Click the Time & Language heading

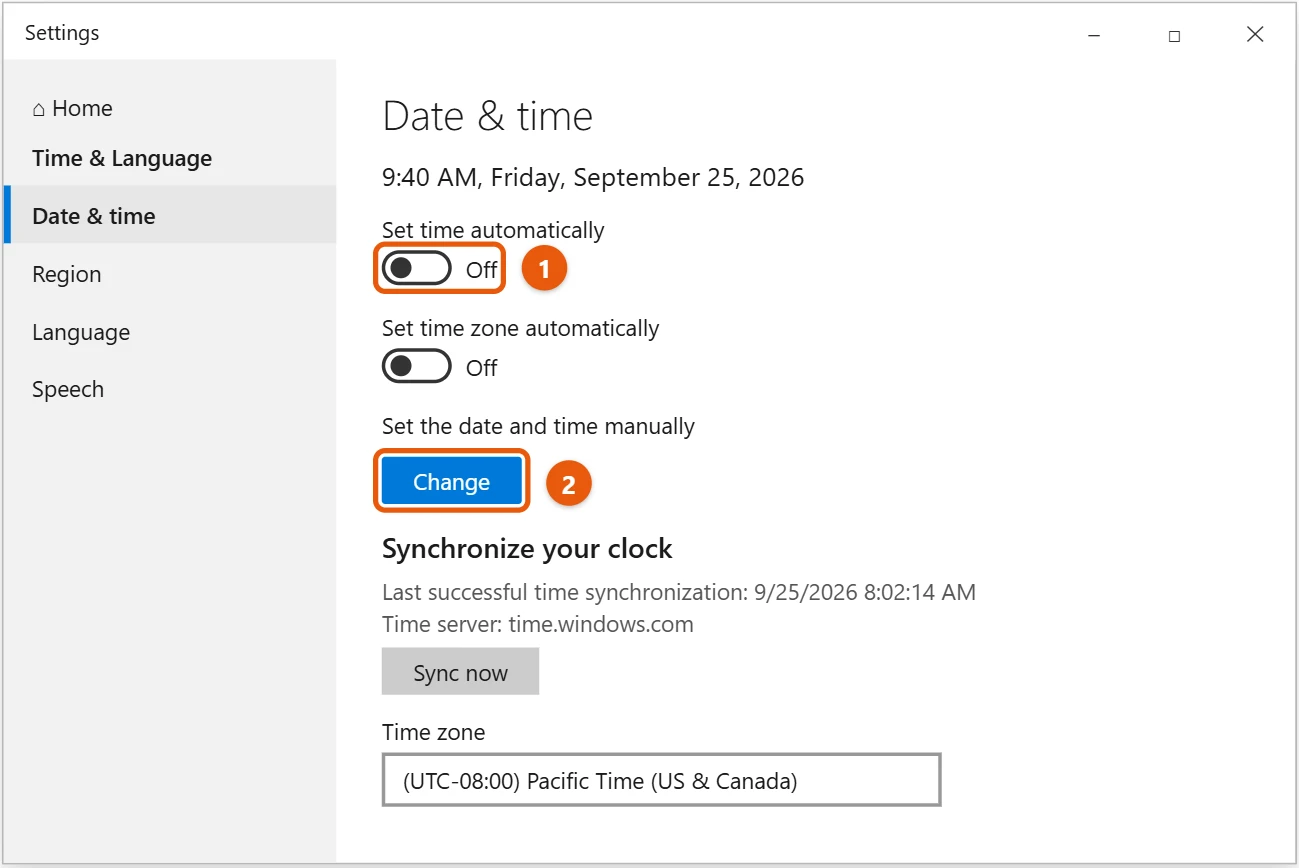[122, 158]
